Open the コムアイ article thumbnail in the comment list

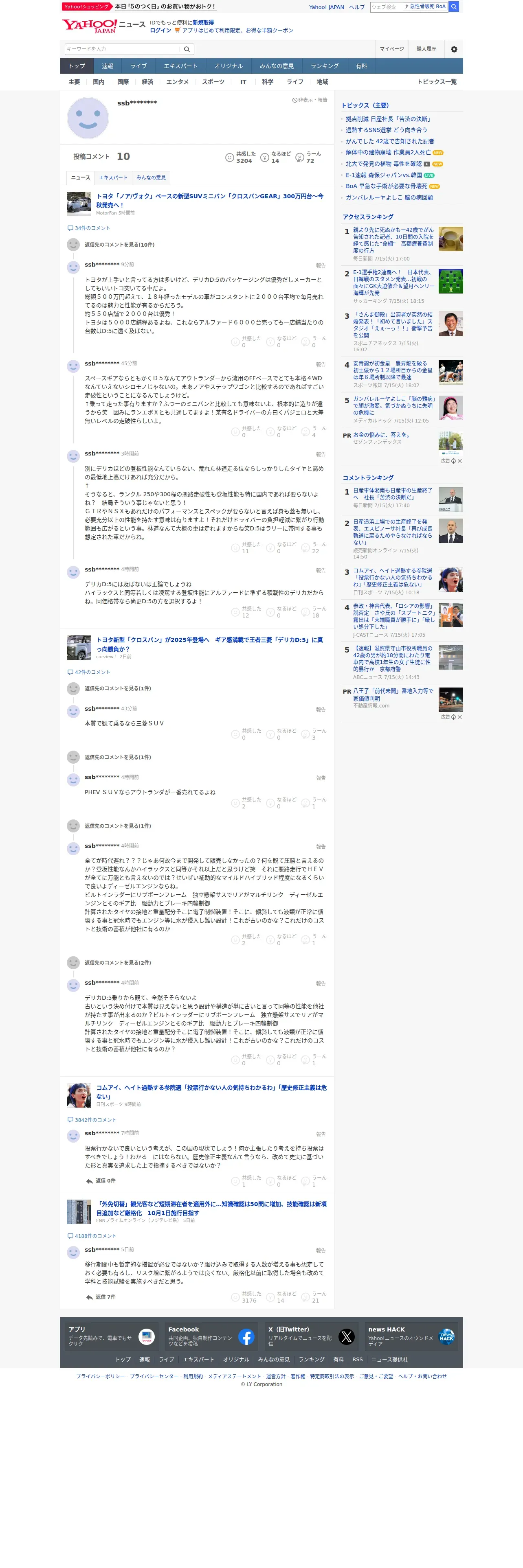click(79, 1096)
